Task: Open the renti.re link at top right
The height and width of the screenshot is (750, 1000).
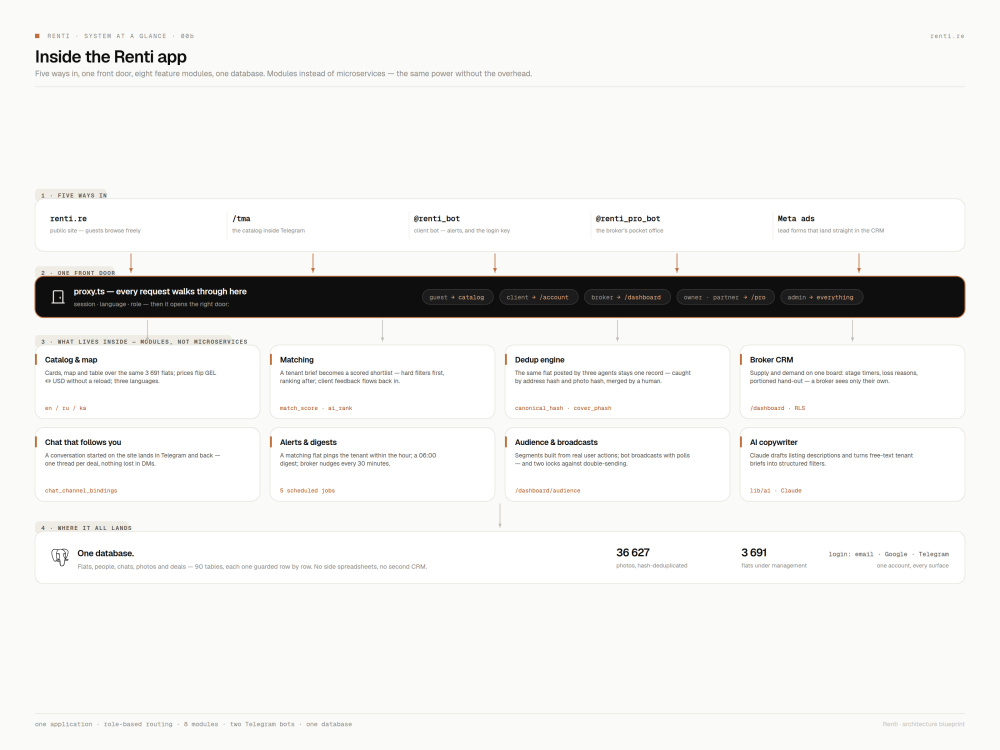Action: pyautogui.click(x=947, y=36)
